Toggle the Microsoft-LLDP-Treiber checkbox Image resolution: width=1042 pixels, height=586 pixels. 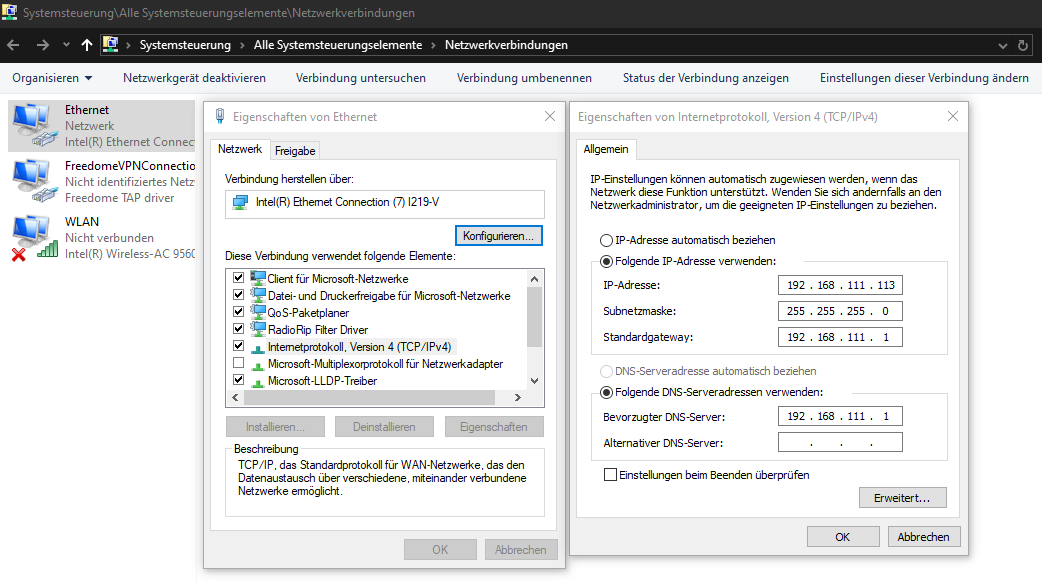coord(239,379)
